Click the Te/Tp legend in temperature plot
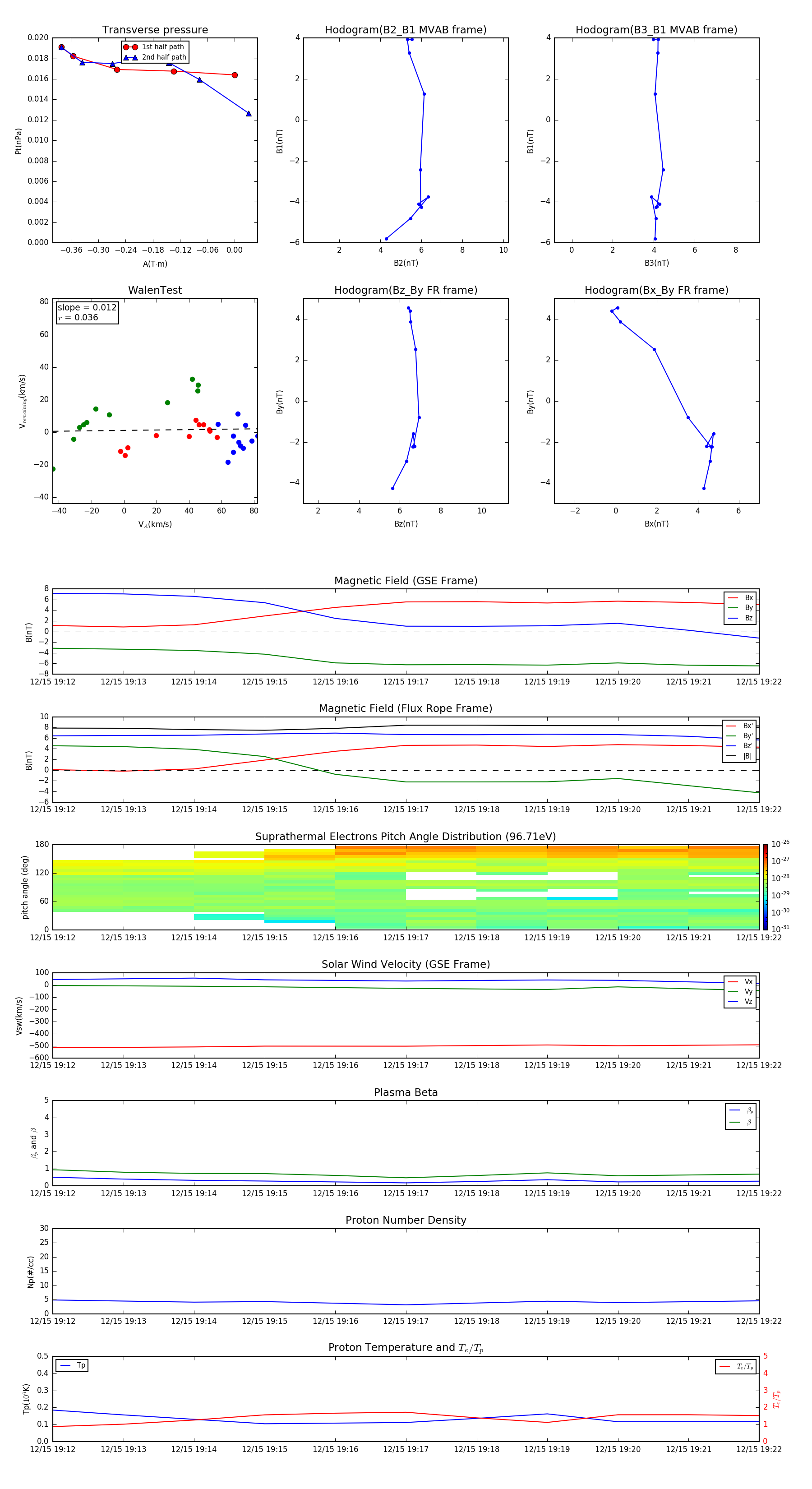 tap(736, 1366)
